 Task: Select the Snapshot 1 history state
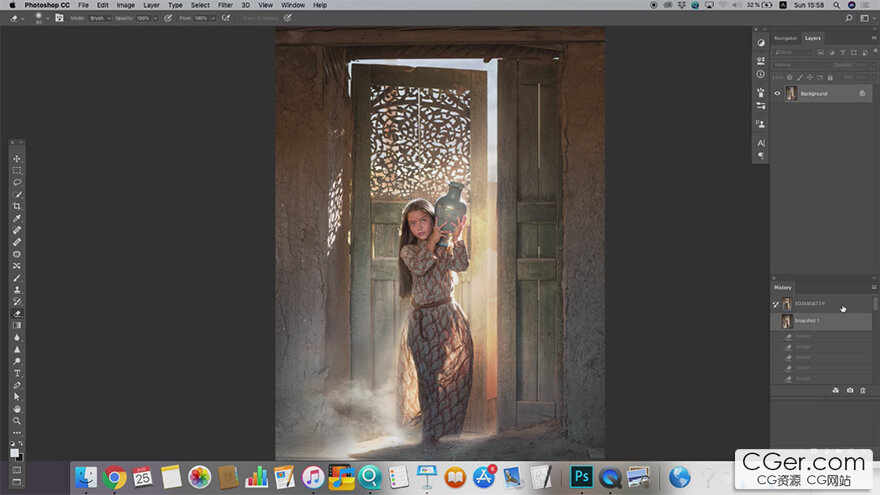[822, 321]
